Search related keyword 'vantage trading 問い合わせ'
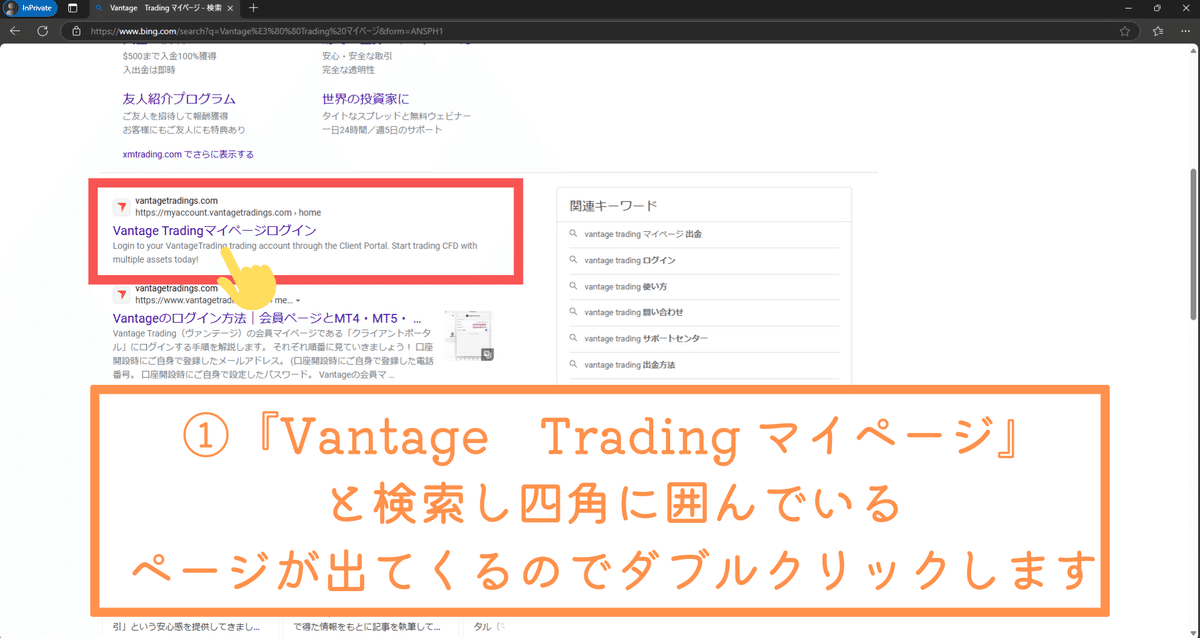This screenshot has width=1200, height=638. (634, 312)
